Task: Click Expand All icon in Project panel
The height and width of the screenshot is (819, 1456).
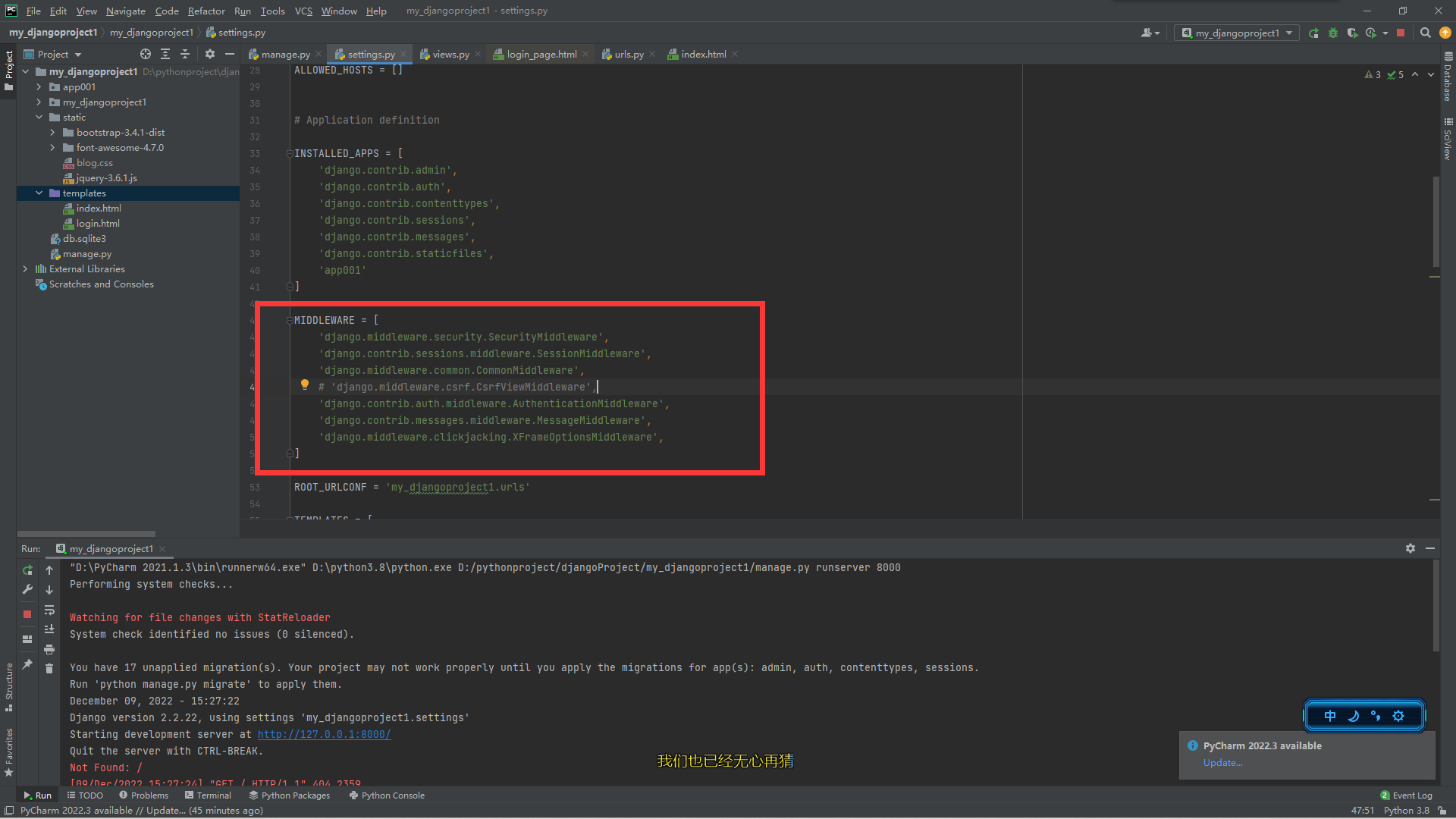Action: (x=165, y=54)
